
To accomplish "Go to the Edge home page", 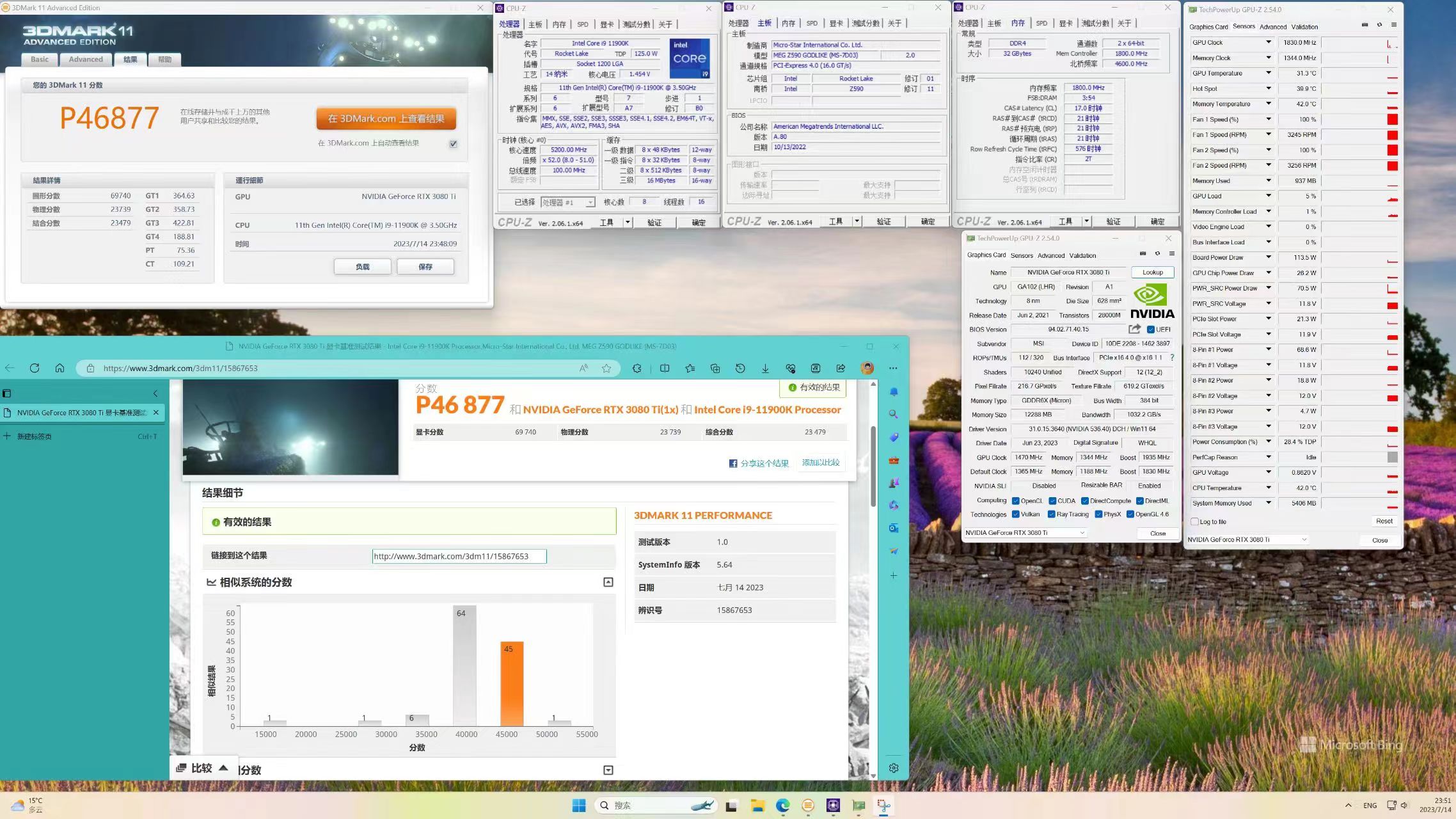I will (59, 368).
